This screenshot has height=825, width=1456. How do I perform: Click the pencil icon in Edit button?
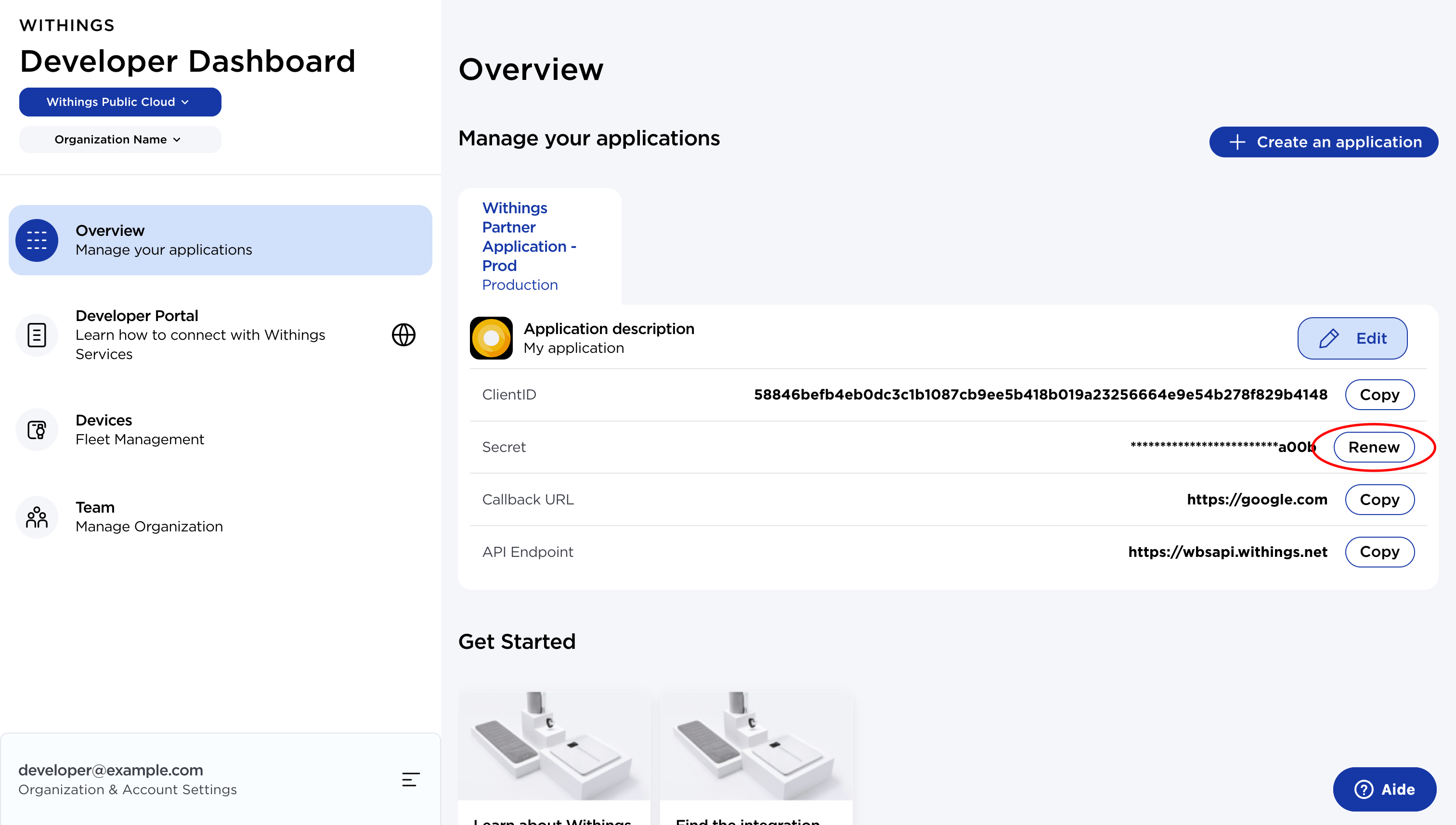point(1329,338)
